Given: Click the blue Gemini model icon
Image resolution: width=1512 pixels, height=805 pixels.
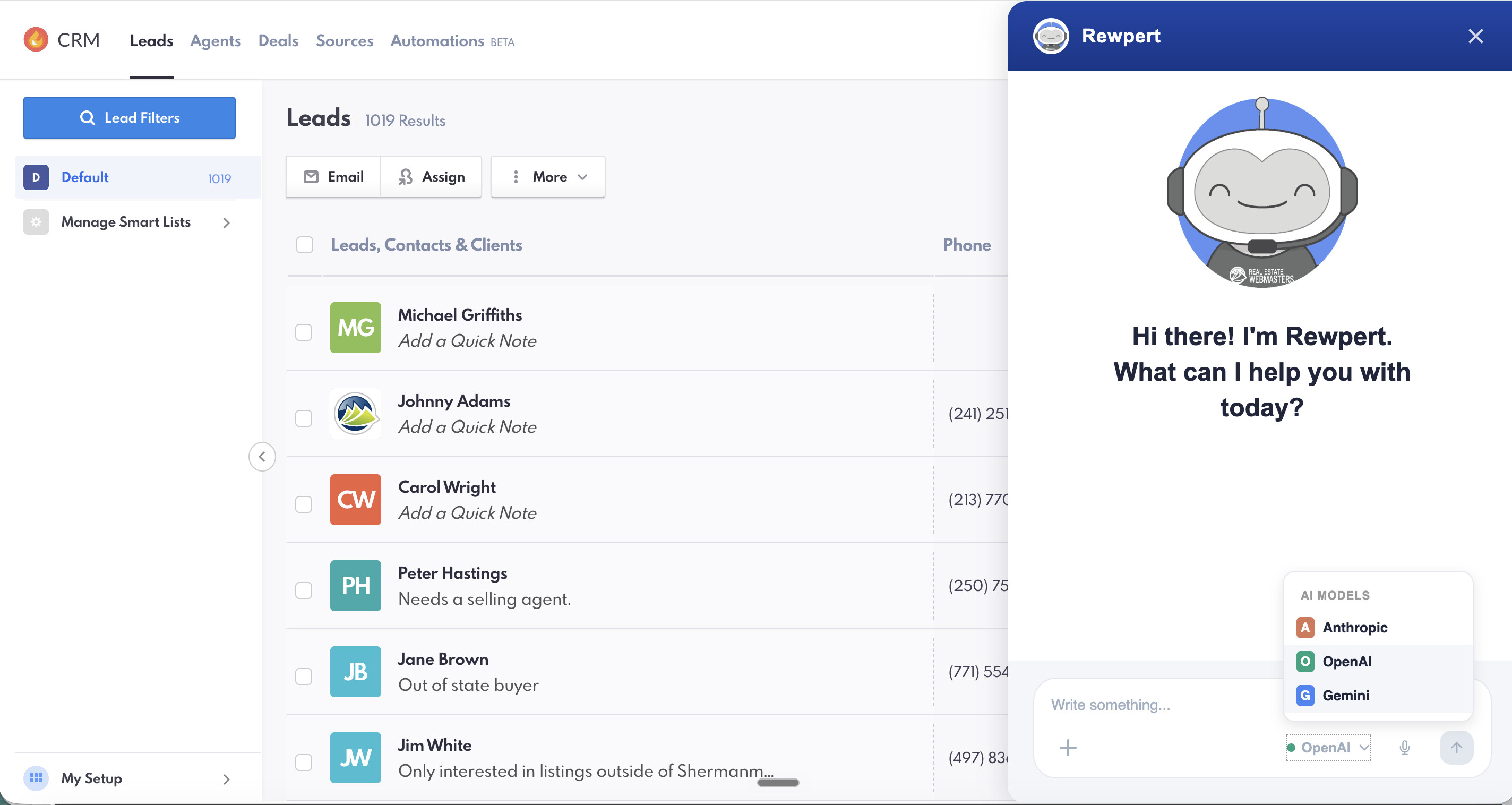Looking at the screenshot, I should pyautogui.click(x=1305, y=695).
